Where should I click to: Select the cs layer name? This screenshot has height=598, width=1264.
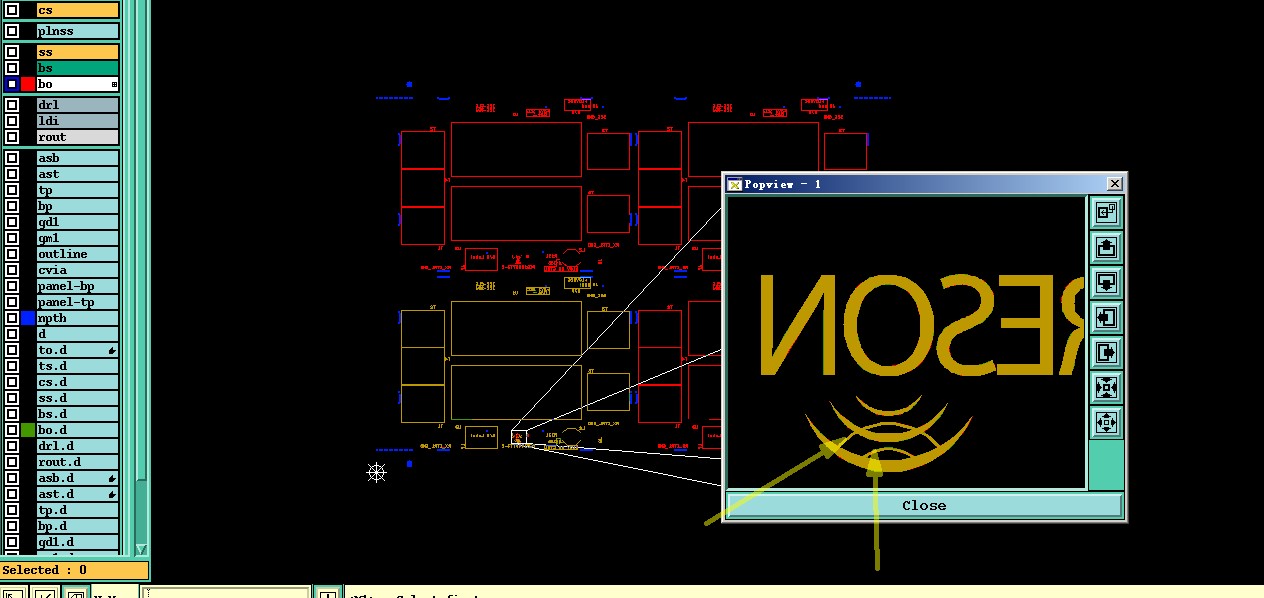(78, 10)
